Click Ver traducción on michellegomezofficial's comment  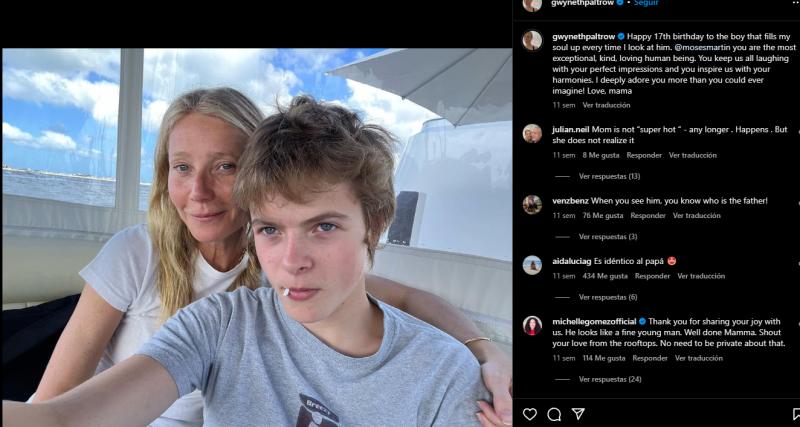[700, 358]
